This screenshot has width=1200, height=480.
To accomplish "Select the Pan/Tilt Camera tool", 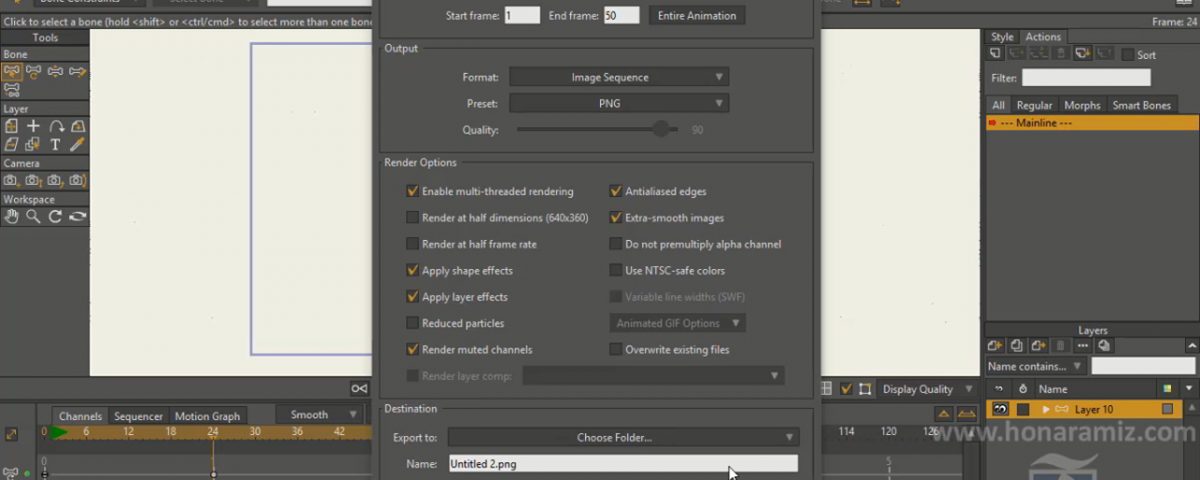I will pos(78,181).
